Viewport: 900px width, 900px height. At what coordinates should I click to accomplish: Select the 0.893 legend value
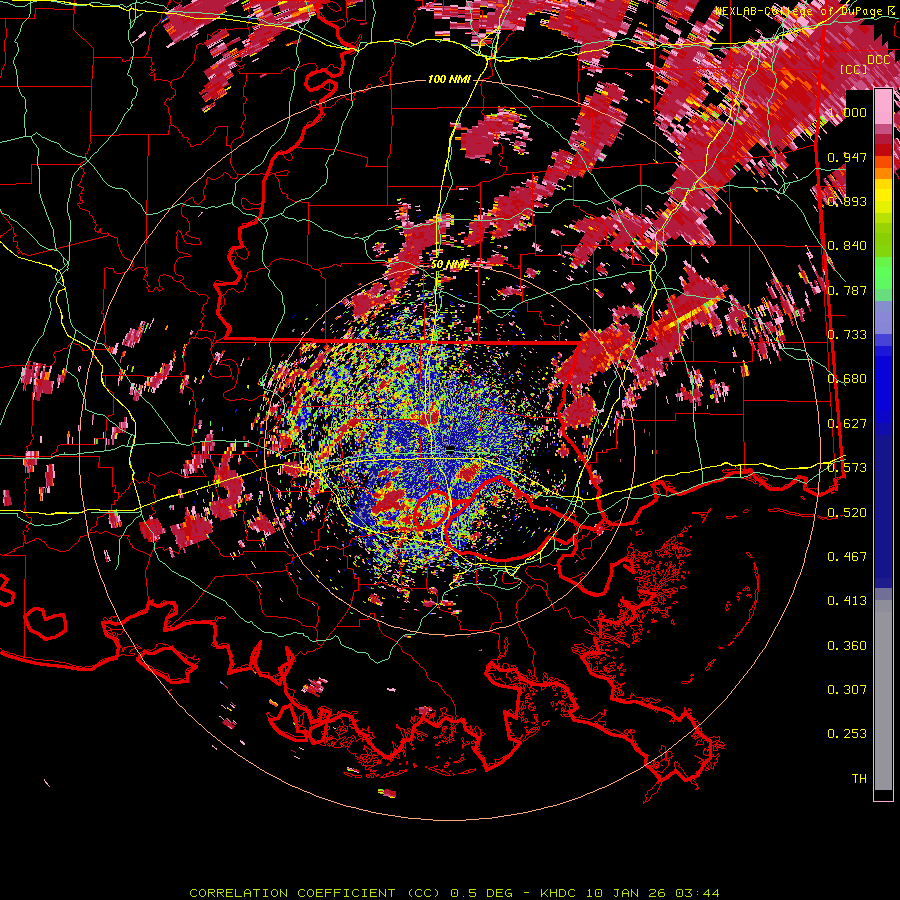tap(847, 201)
